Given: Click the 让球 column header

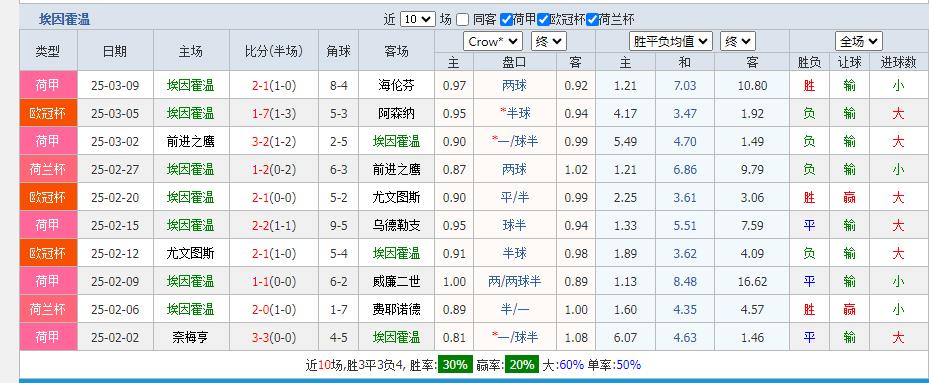Looking at the screenshot, I should click(849, 62).
